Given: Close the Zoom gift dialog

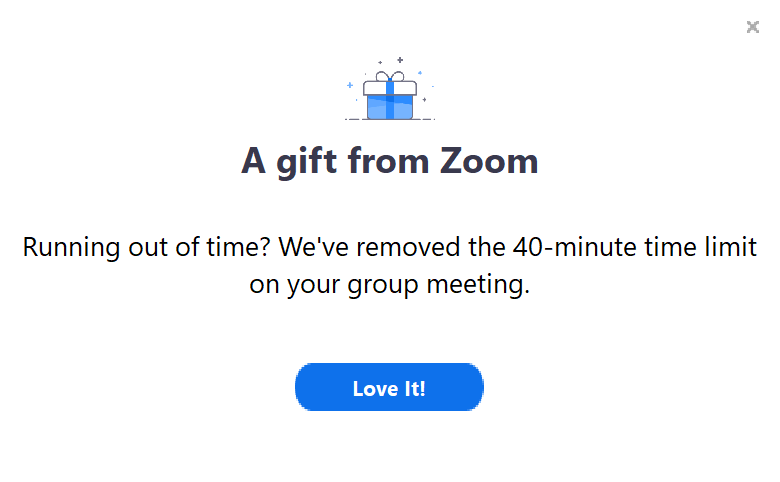Looking at the screenshot, I should point(753,27).
